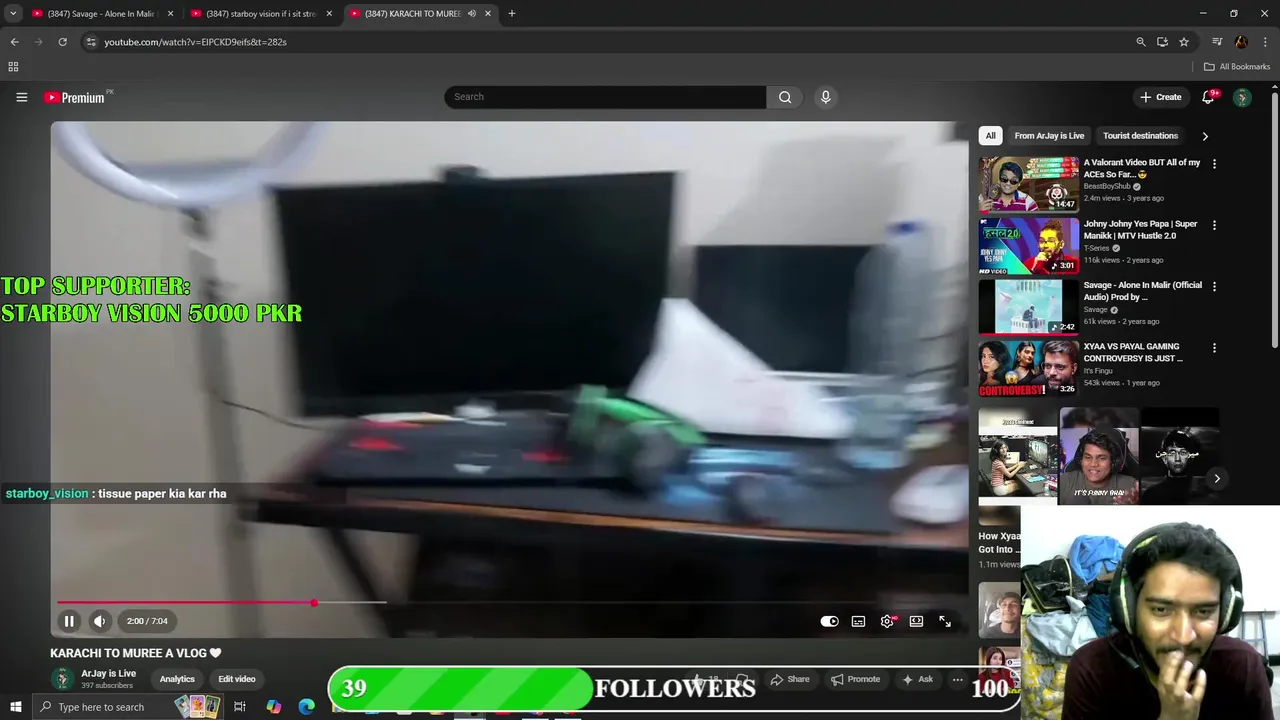This screenshot has height=720, width=1280.
Task: Open Windows Task View
Action: click(240, 707)
